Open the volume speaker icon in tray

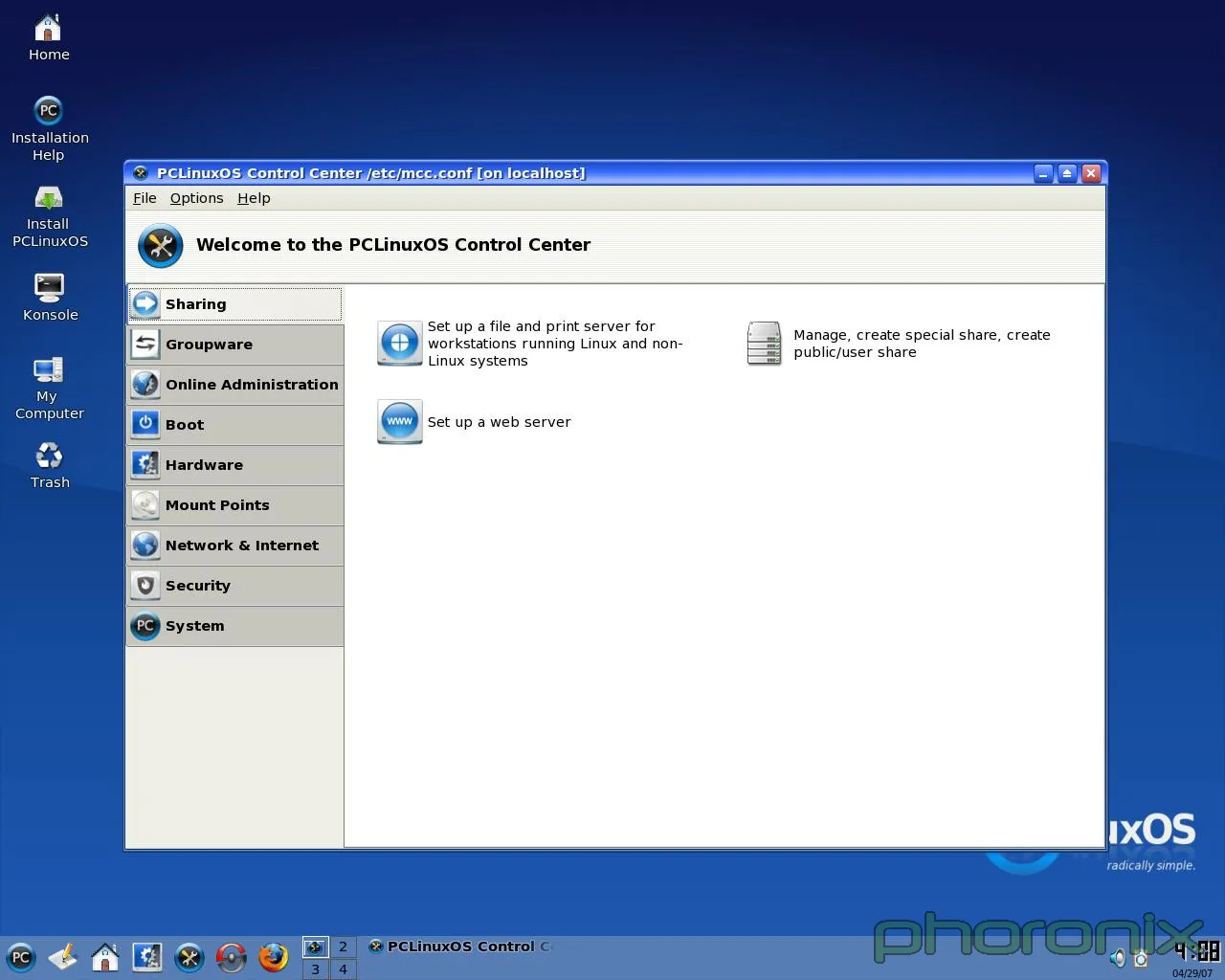[x=1117, y=957]
